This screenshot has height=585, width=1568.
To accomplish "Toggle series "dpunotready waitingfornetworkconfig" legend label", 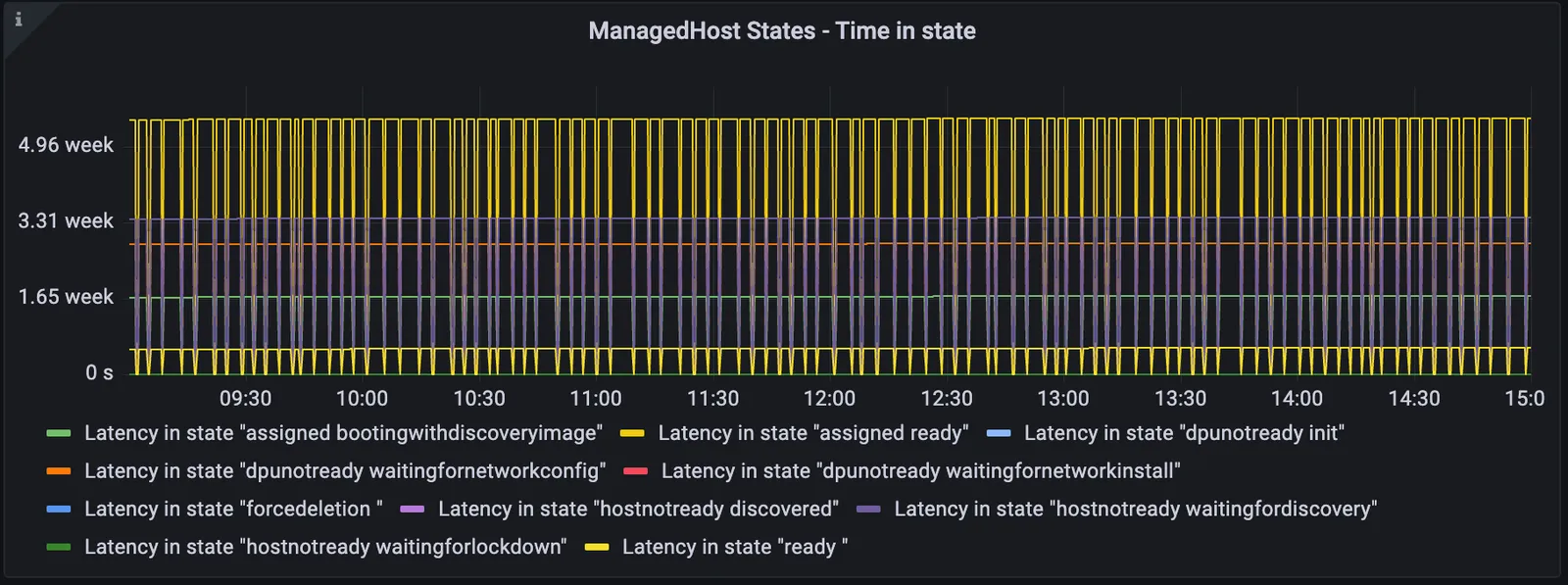I will [x=345, y=471].
